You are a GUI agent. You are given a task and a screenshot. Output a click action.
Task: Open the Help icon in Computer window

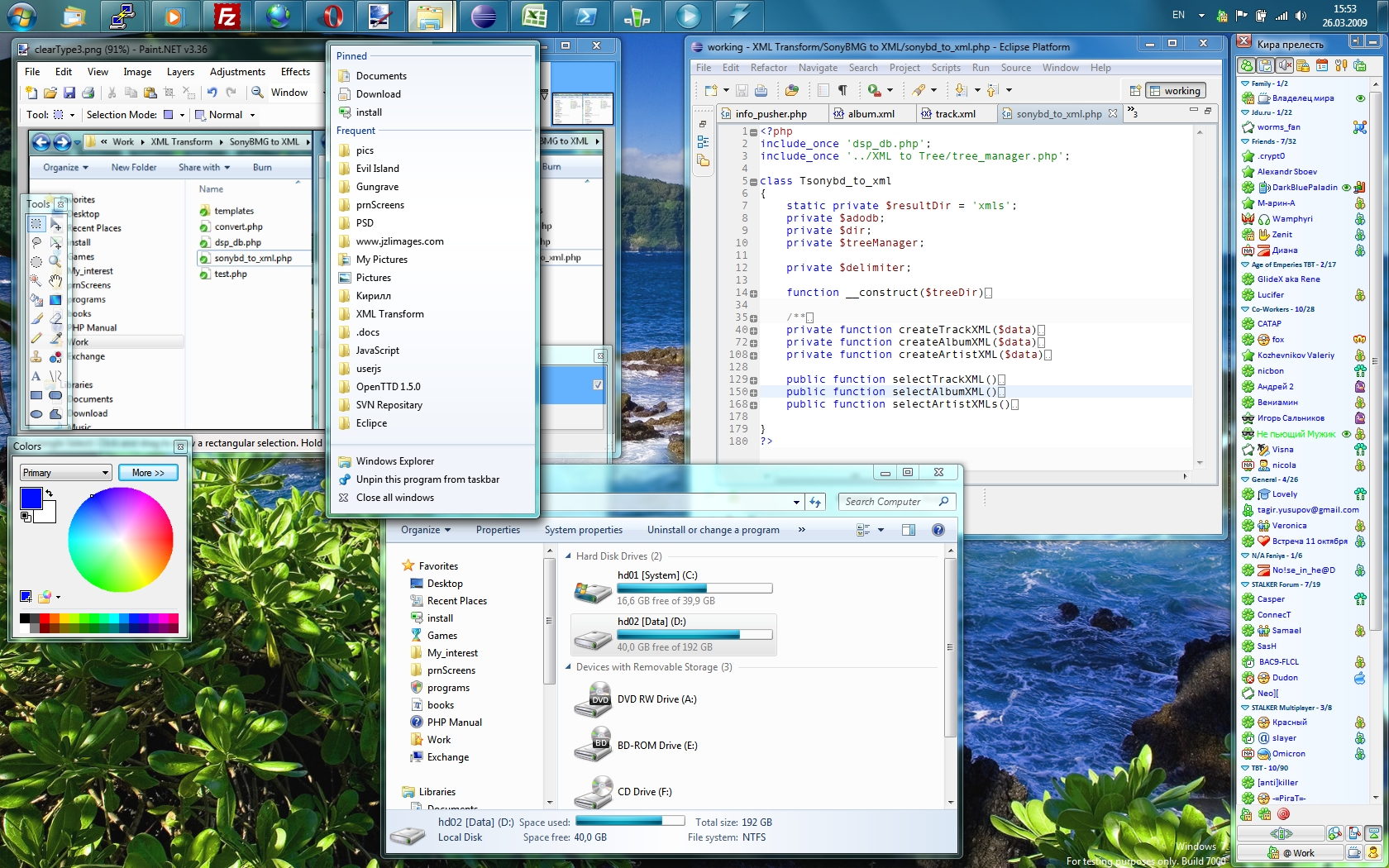(x=938, y=530)
